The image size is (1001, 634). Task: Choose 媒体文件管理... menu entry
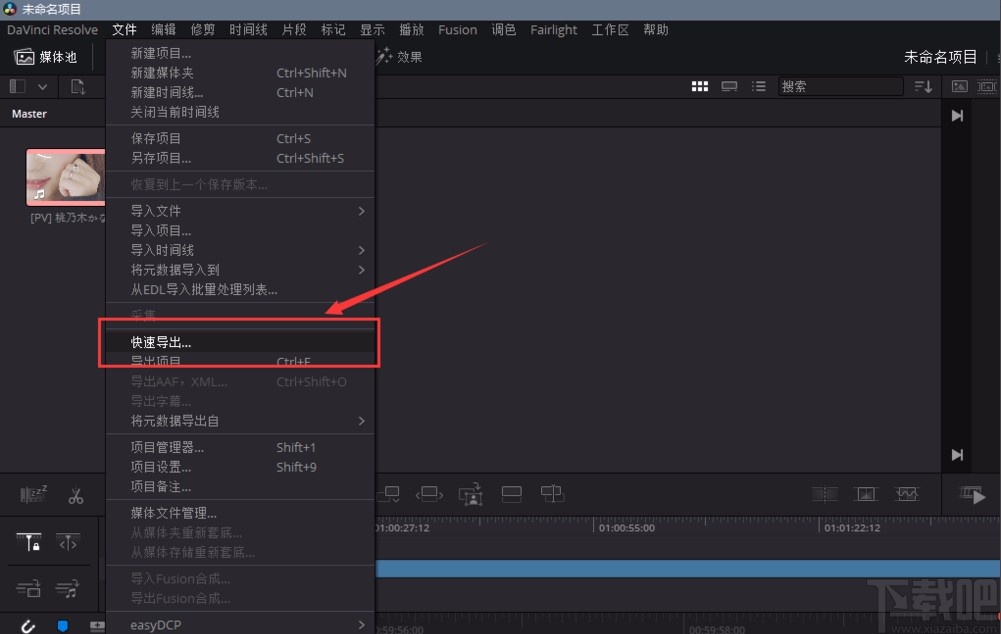pyautogui.click(x=240, y=513)
